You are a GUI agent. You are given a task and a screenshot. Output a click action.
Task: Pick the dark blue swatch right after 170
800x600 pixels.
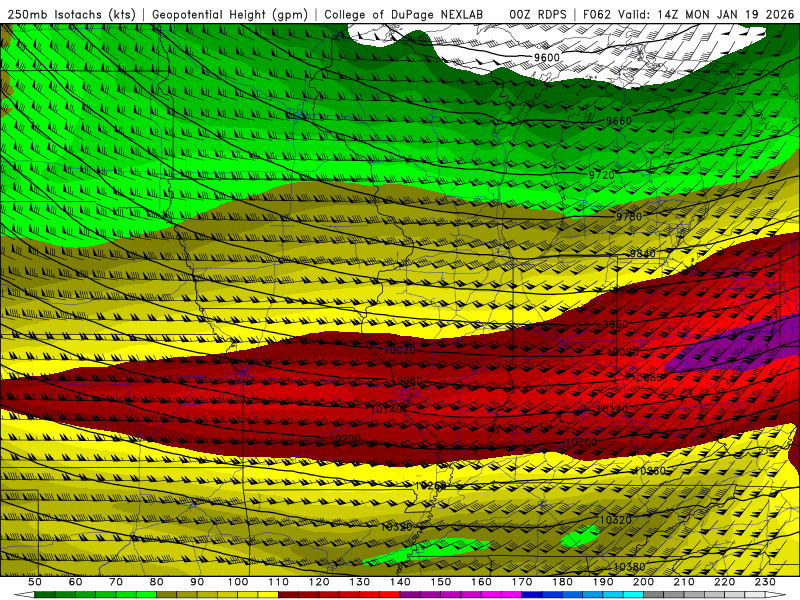pos(532,595)
